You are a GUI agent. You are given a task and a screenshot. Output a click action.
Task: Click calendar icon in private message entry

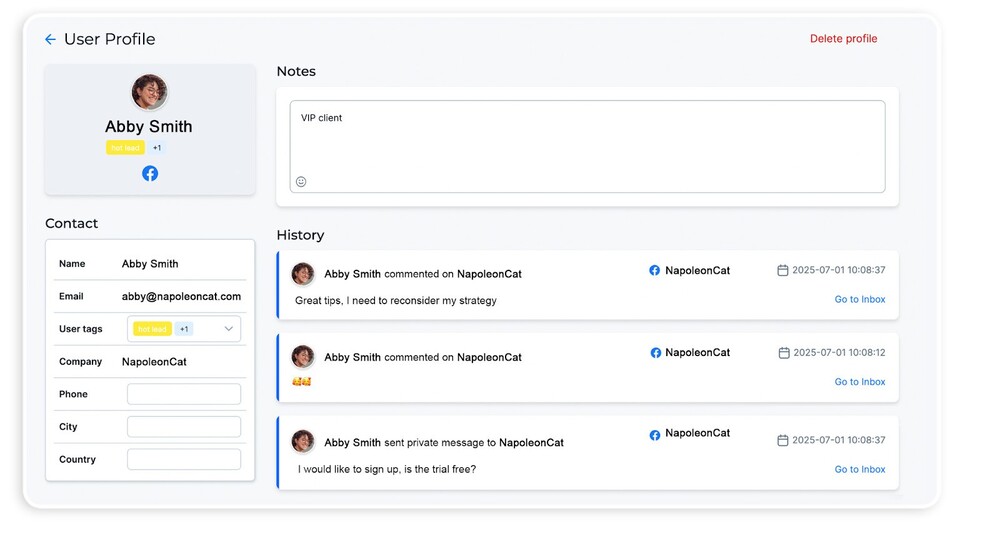783,440
